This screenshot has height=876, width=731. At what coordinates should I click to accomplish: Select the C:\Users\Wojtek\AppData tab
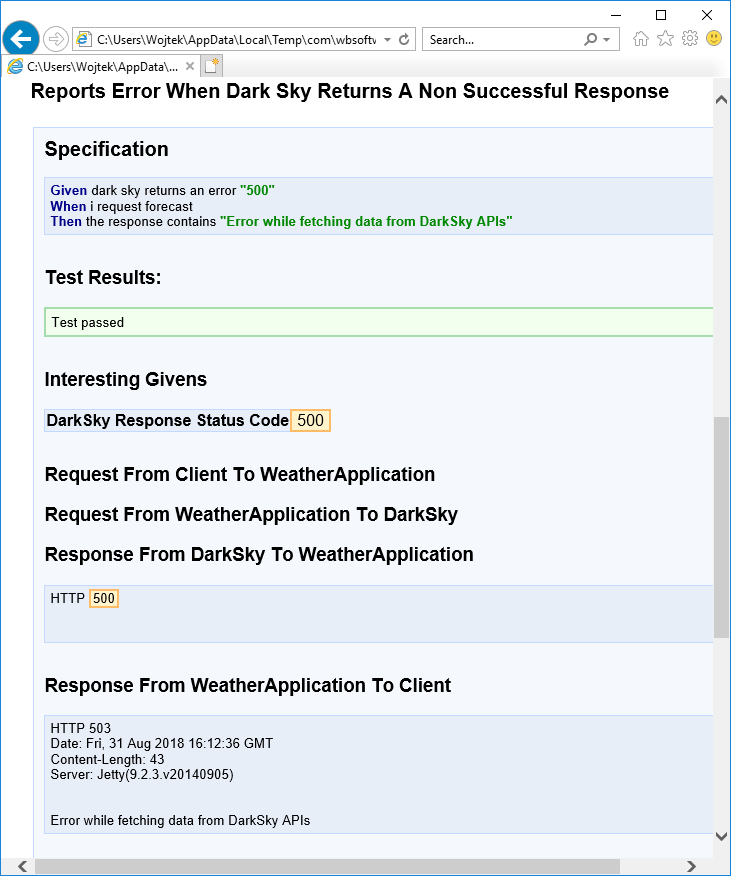[101, 66]
